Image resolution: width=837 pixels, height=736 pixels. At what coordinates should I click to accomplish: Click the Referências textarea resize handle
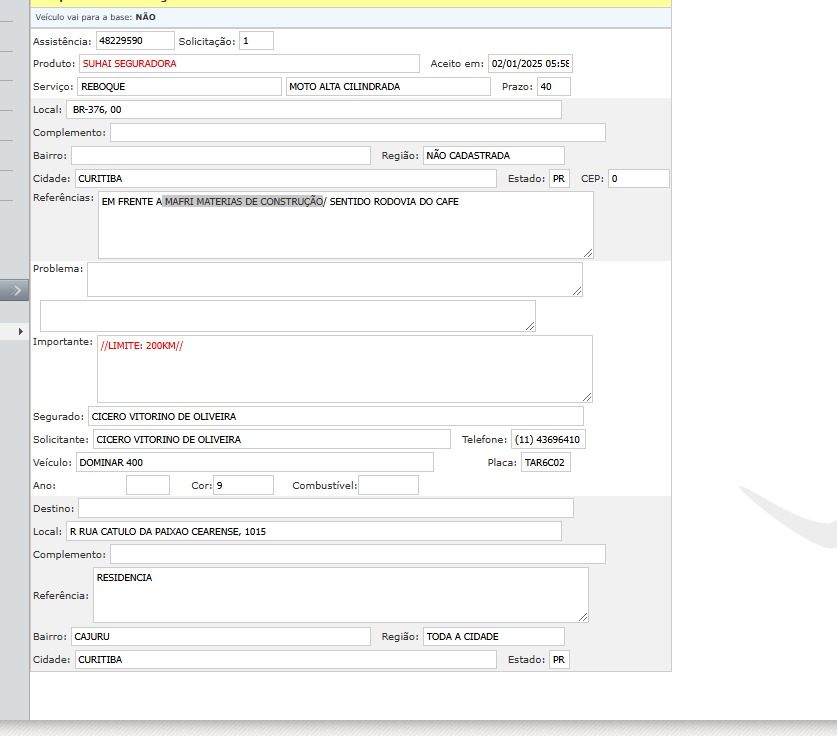(x=587, y=253)
